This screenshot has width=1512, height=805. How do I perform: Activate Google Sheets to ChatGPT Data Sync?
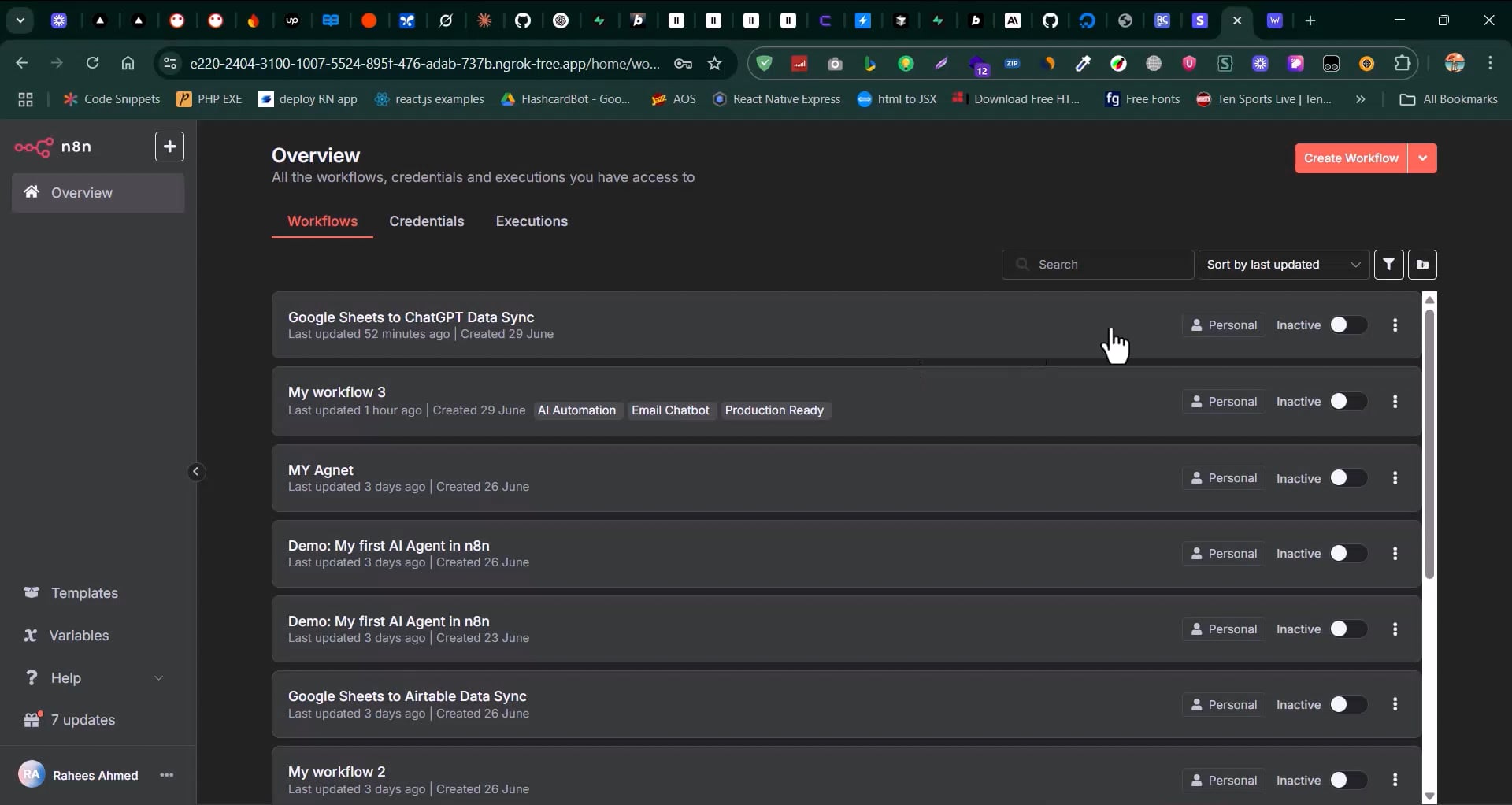coord(1347,325)
